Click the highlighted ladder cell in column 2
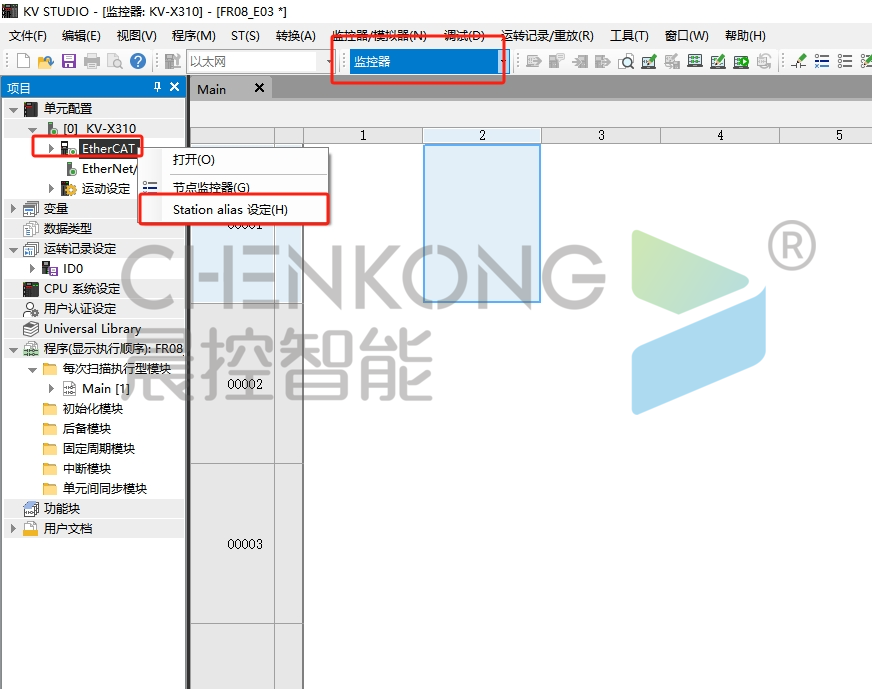Viewport: 872px width, 689px height. (482, 224)
